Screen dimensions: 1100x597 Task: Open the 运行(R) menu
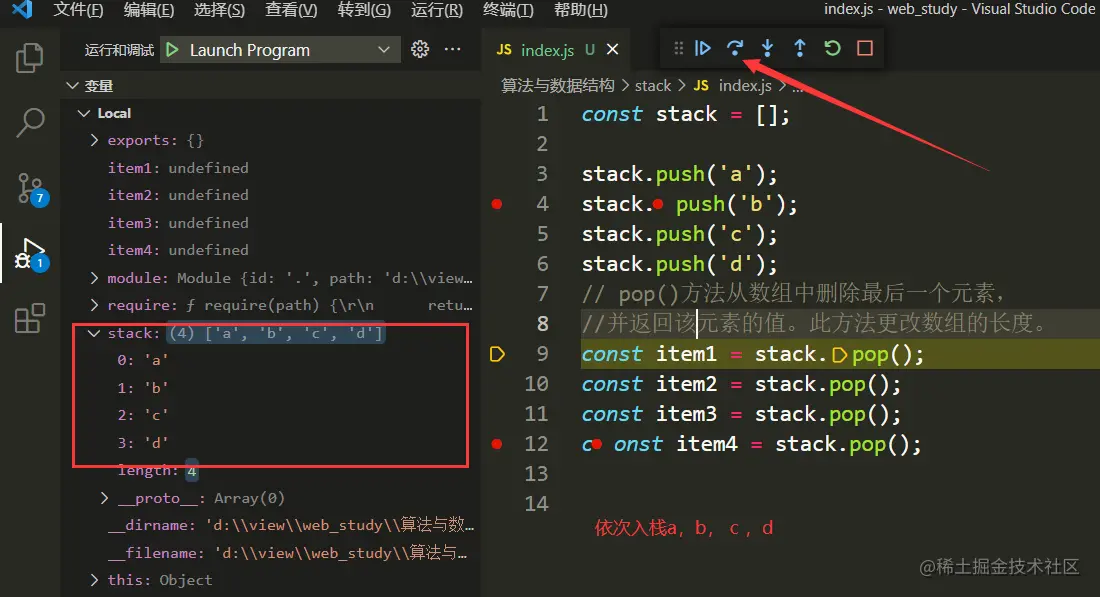436,10
